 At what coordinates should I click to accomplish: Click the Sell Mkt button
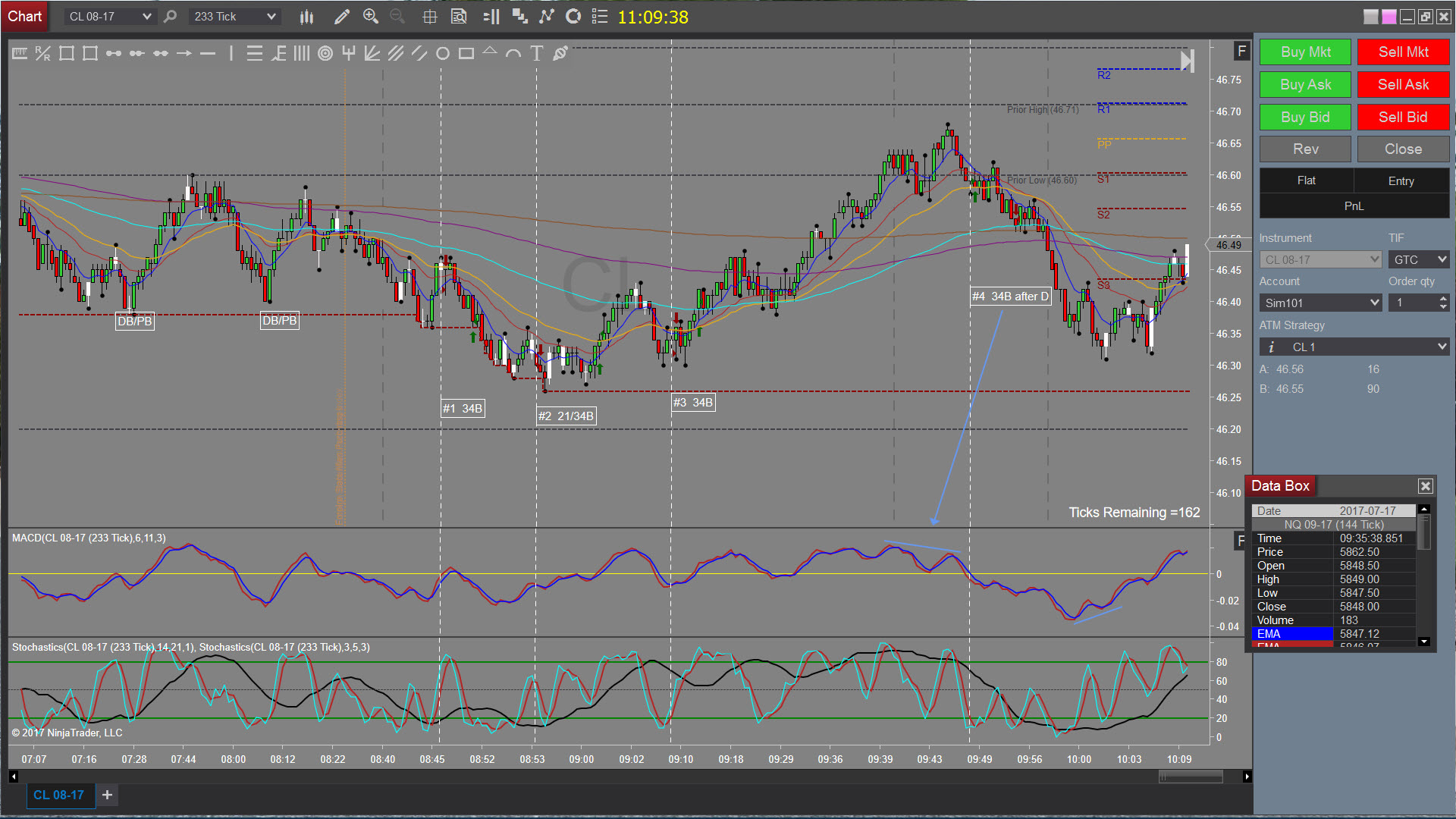click(1403, 52)
